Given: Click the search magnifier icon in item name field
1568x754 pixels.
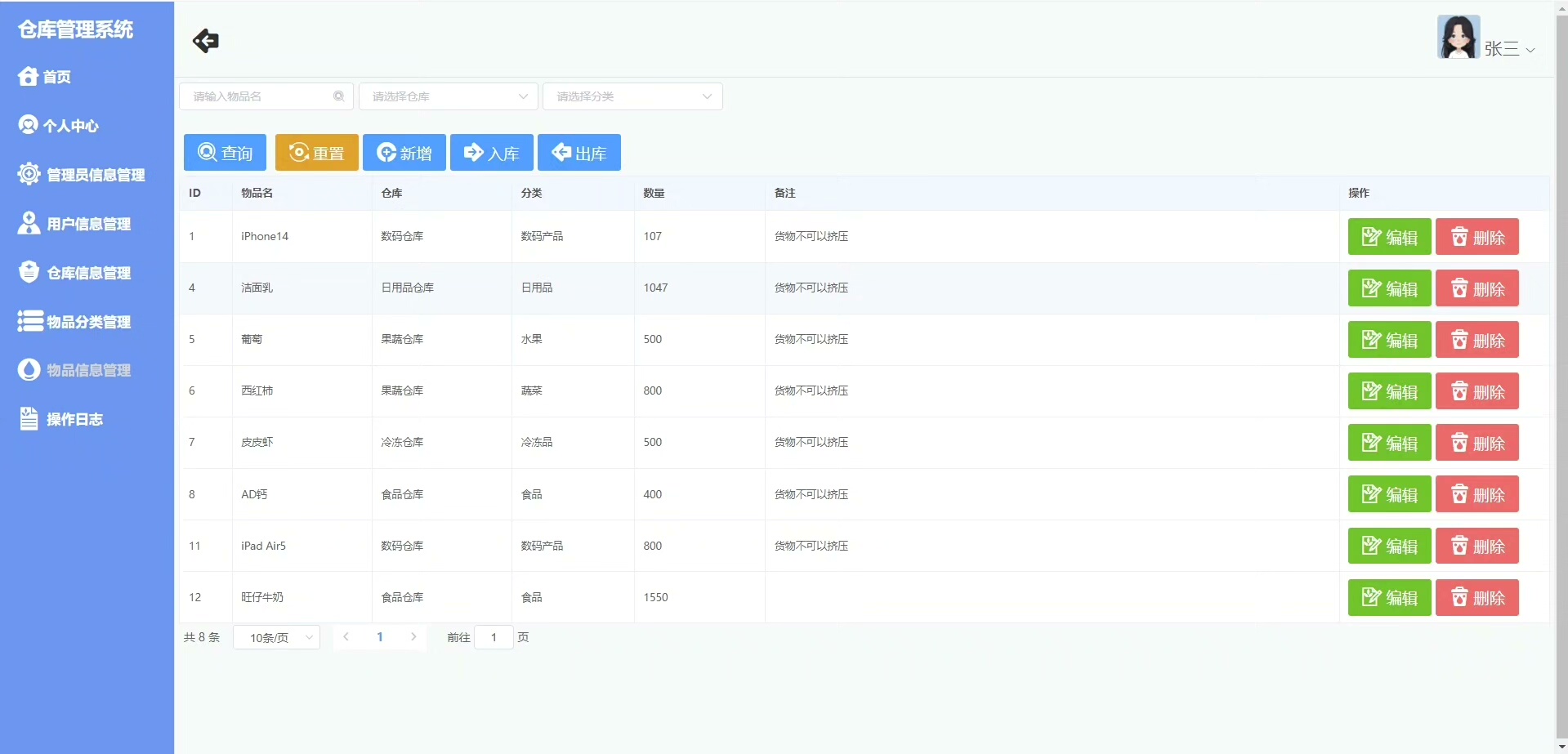Looking at the screenshot, I should pyautogui.click(x=338, y=96).
